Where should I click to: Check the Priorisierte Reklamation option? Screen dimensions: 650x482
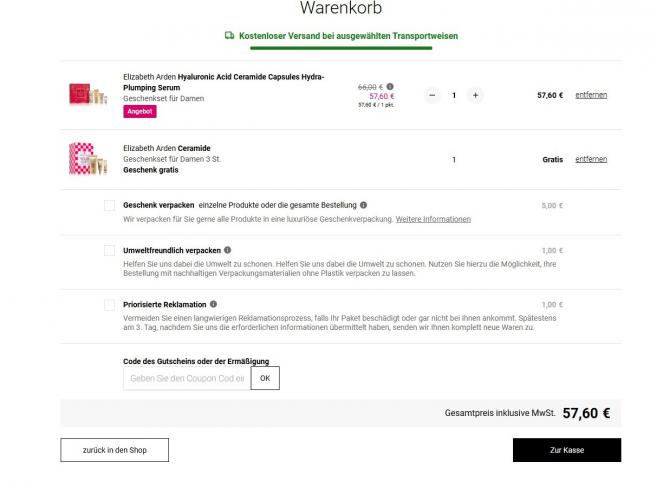[109, 305]
